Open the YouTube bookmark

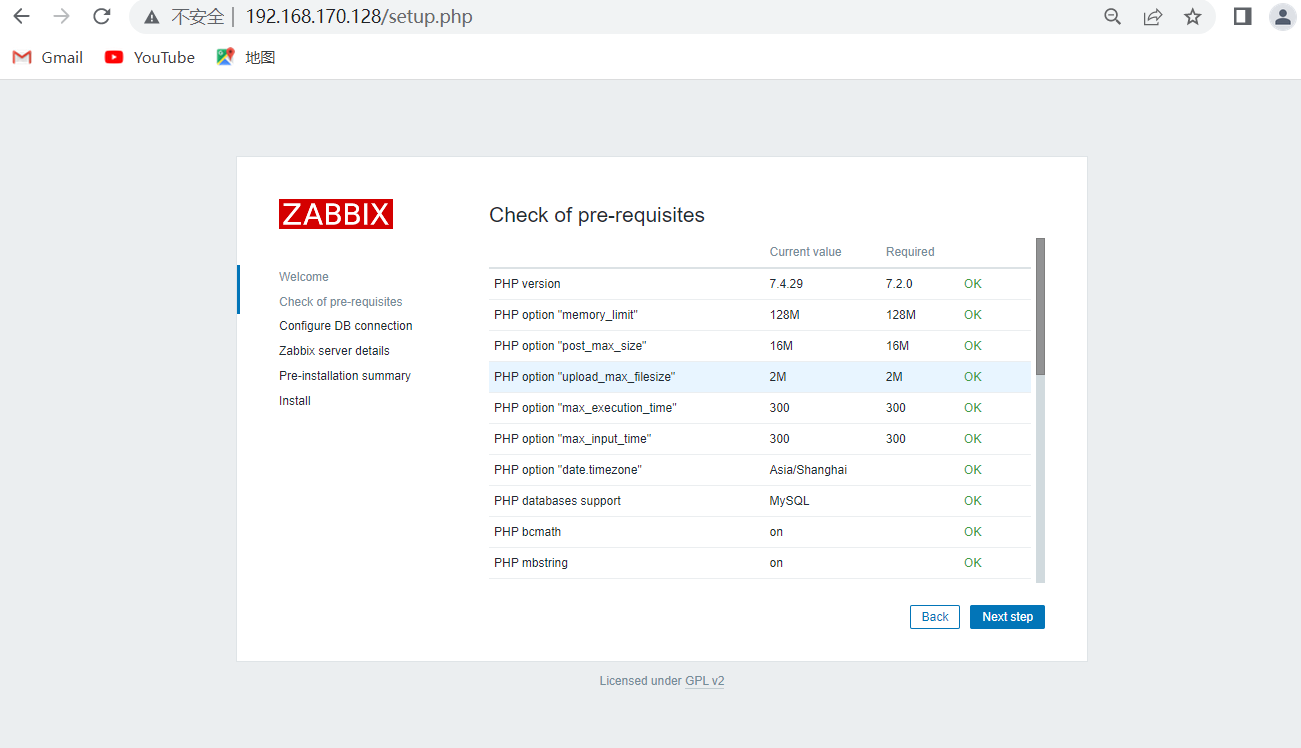pos(150,58)
